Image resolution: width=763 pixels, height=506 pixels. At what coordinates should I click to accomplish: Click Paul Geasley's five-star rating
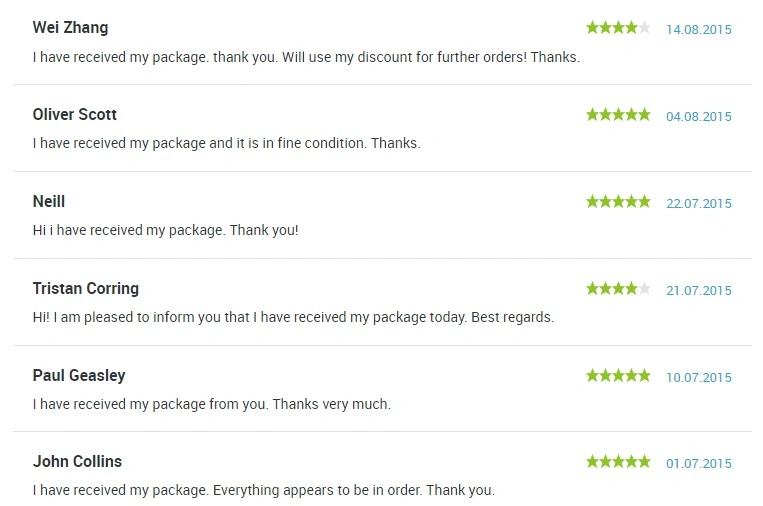click(x=618, y=376)
